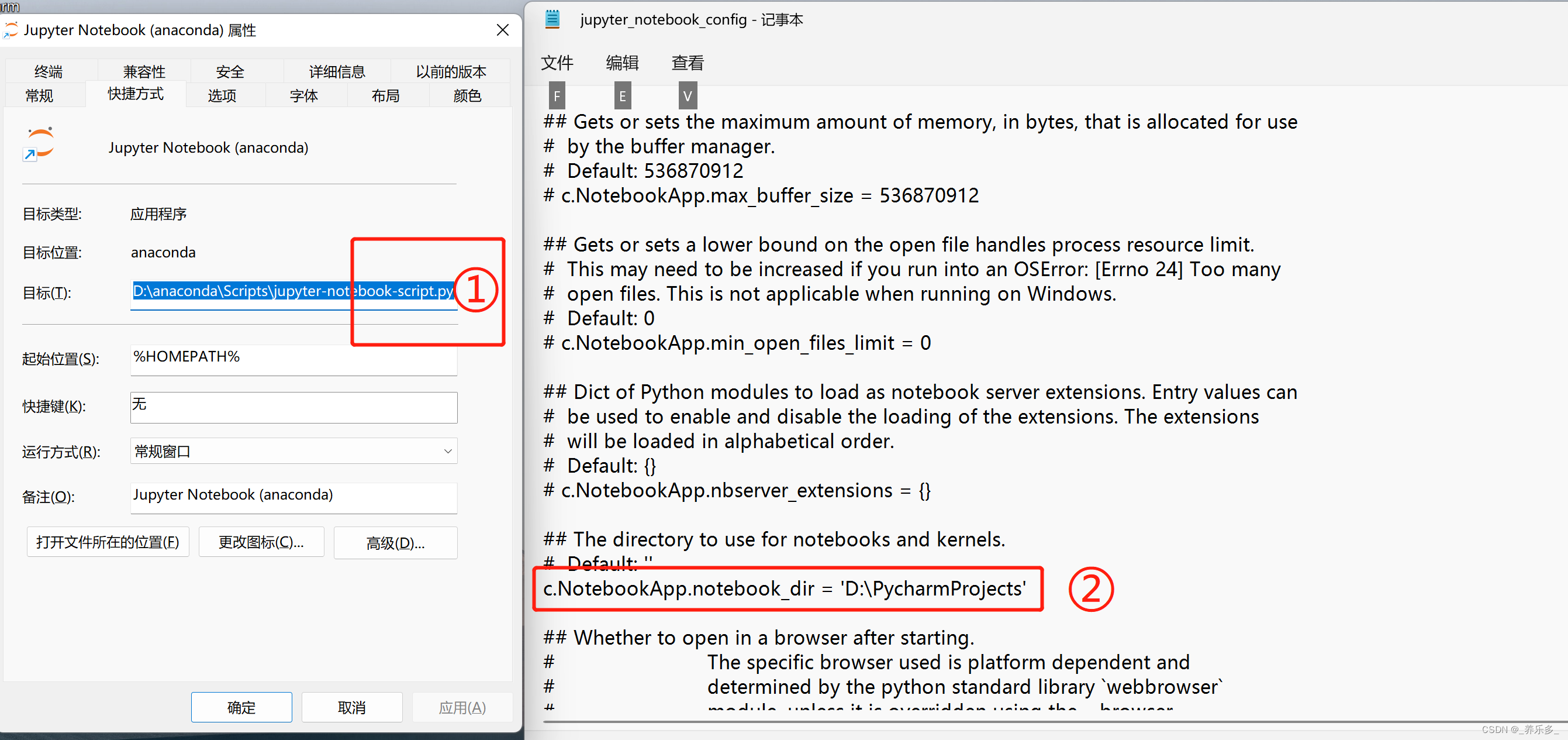Switch to the 颜色 tab
This screenshot has height=740, width=1568.
[x=467, y=95]
